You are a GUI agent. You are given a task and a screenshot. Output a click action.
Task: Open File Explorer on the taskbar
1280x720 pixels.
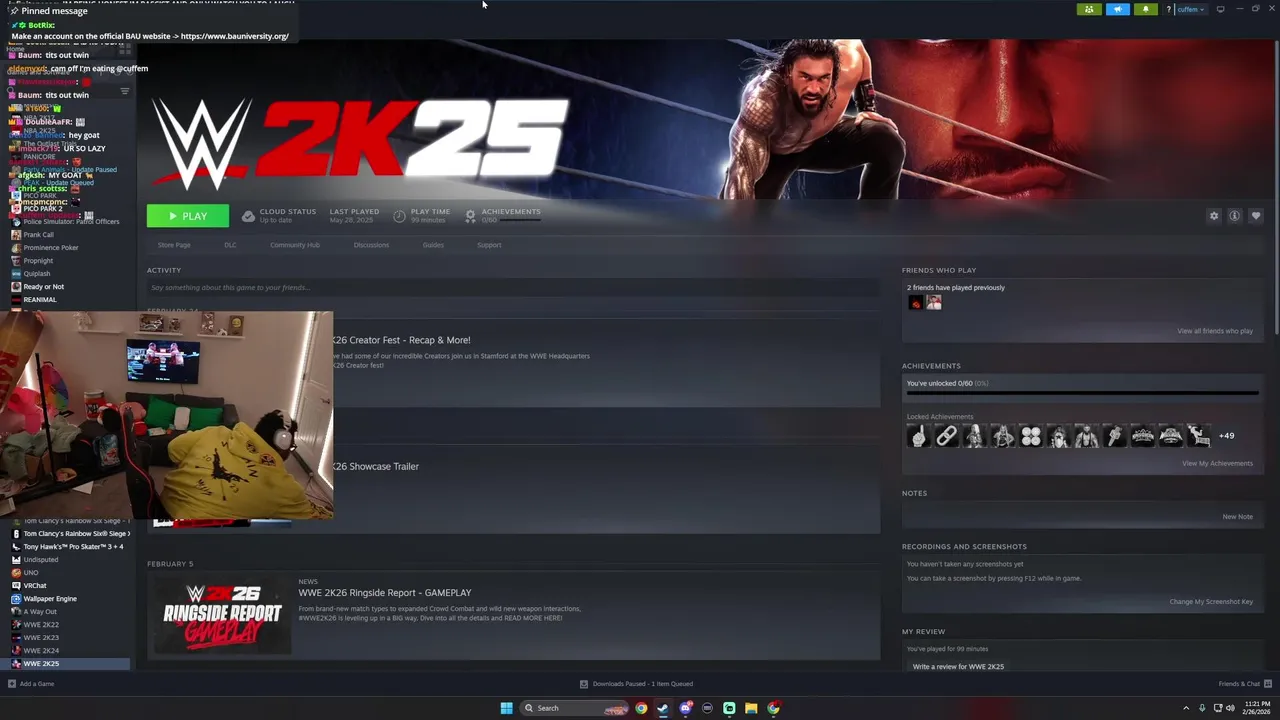point(751,708)
